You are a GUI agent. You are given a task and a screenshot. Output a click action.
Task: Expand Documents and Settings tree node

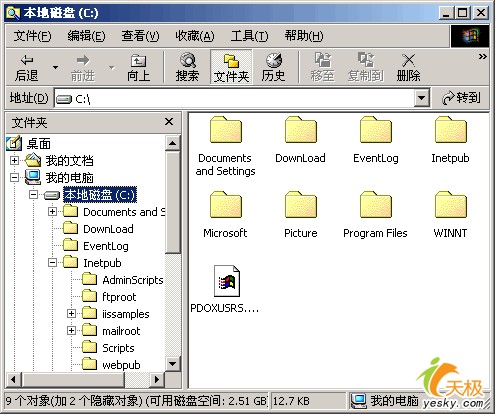click(52, 211)
